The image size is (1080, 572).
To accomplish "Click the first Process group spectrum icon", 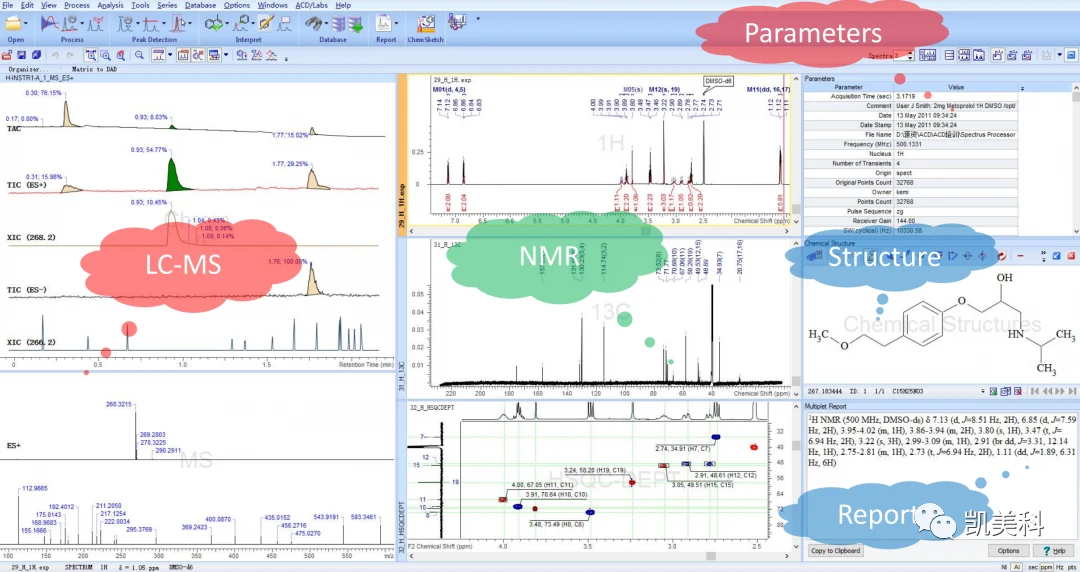I will 49,23.
